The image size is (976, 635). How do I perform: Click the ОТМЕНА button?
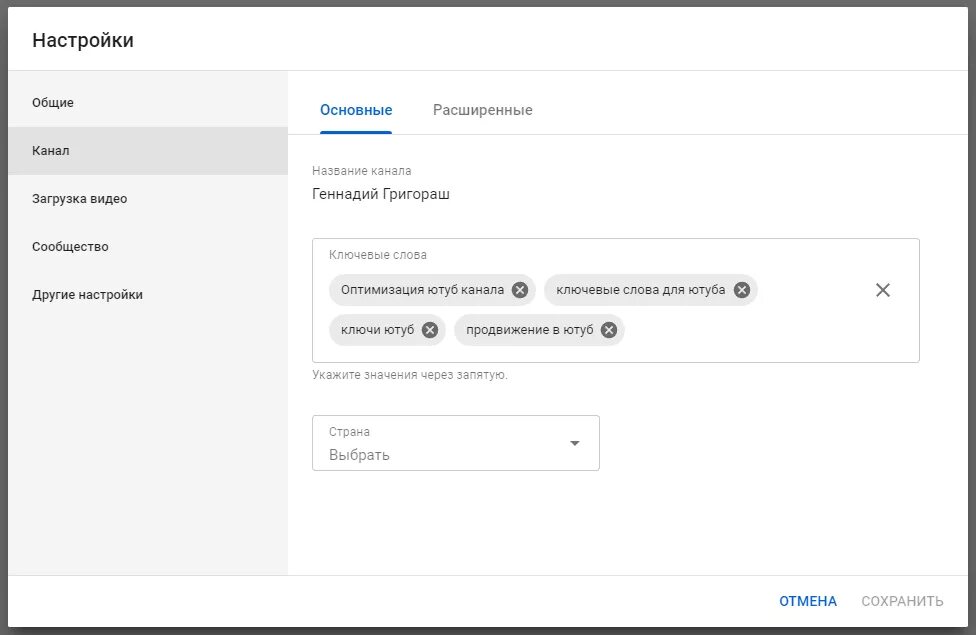click(808, 601)
